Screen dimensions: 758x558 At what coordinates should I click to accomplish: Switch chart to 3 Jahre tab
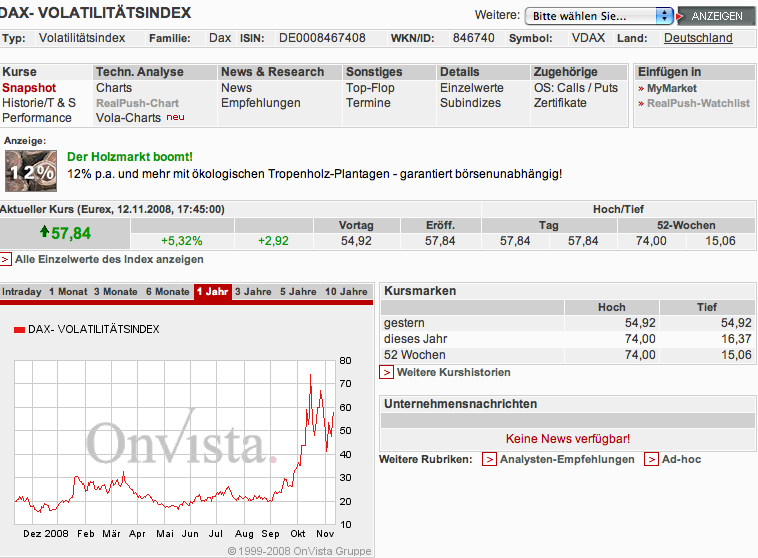[x=253, y=292]
